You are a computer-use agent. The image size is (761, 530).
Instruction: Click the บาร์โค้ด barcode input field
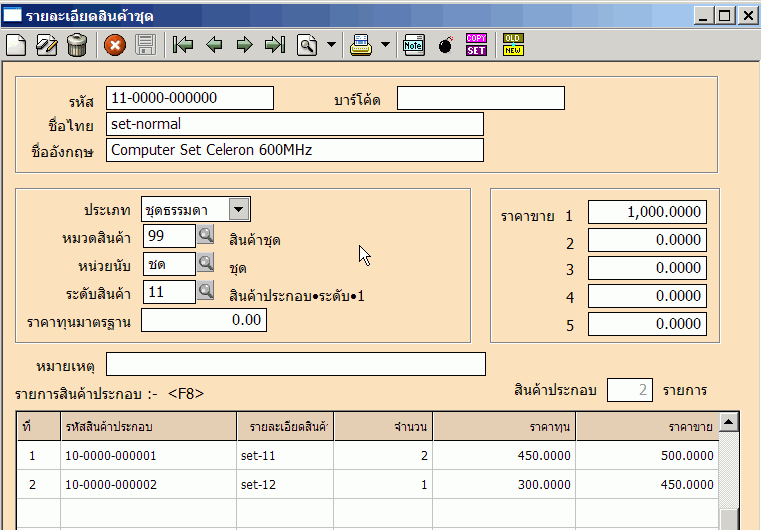(x=480, y=98)
